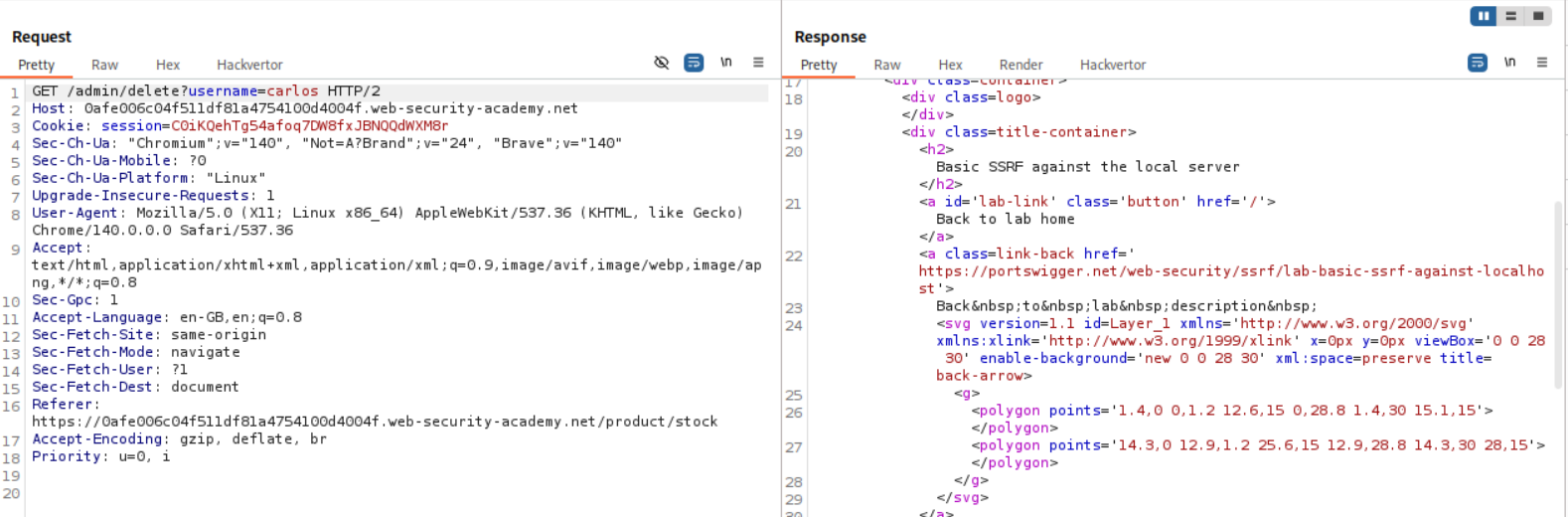
Task: Open the Render tab in Response
Action: [x=1020, y=65]
